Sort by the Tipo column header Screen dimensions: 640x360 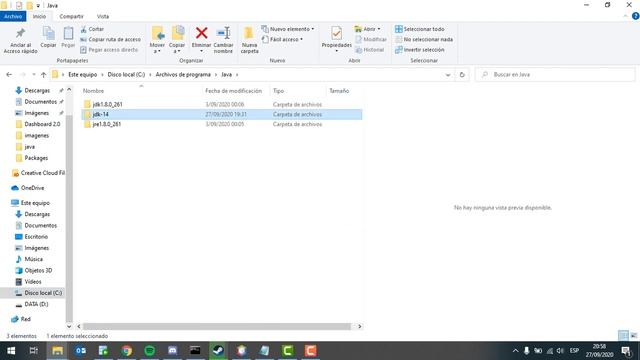pos(278,91)
